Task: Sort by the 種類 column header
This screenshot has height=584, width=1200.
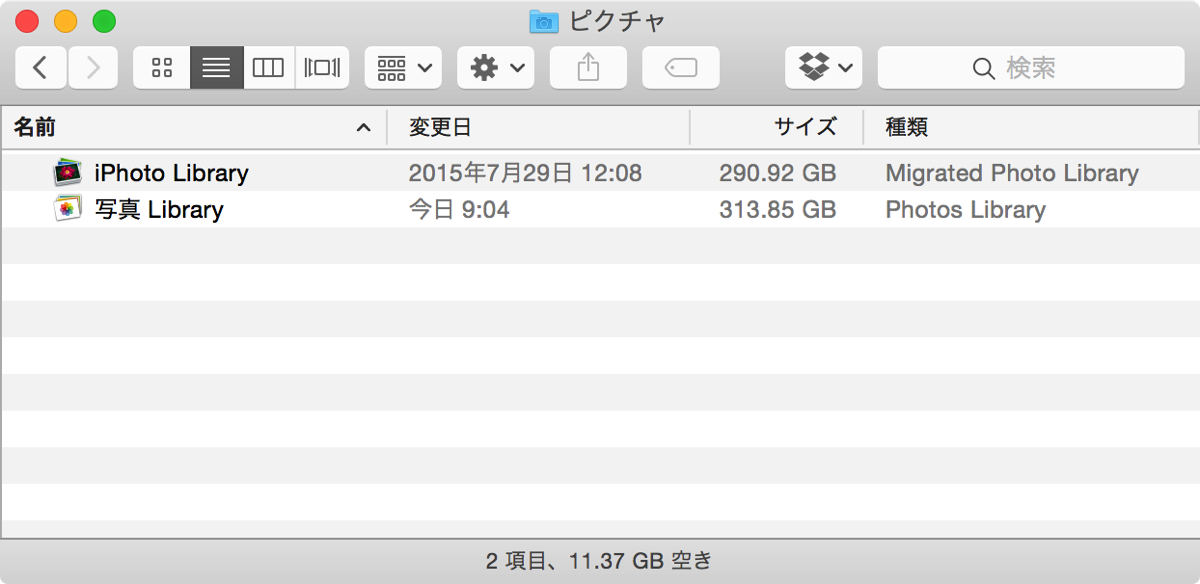Action: [1031, 127]
